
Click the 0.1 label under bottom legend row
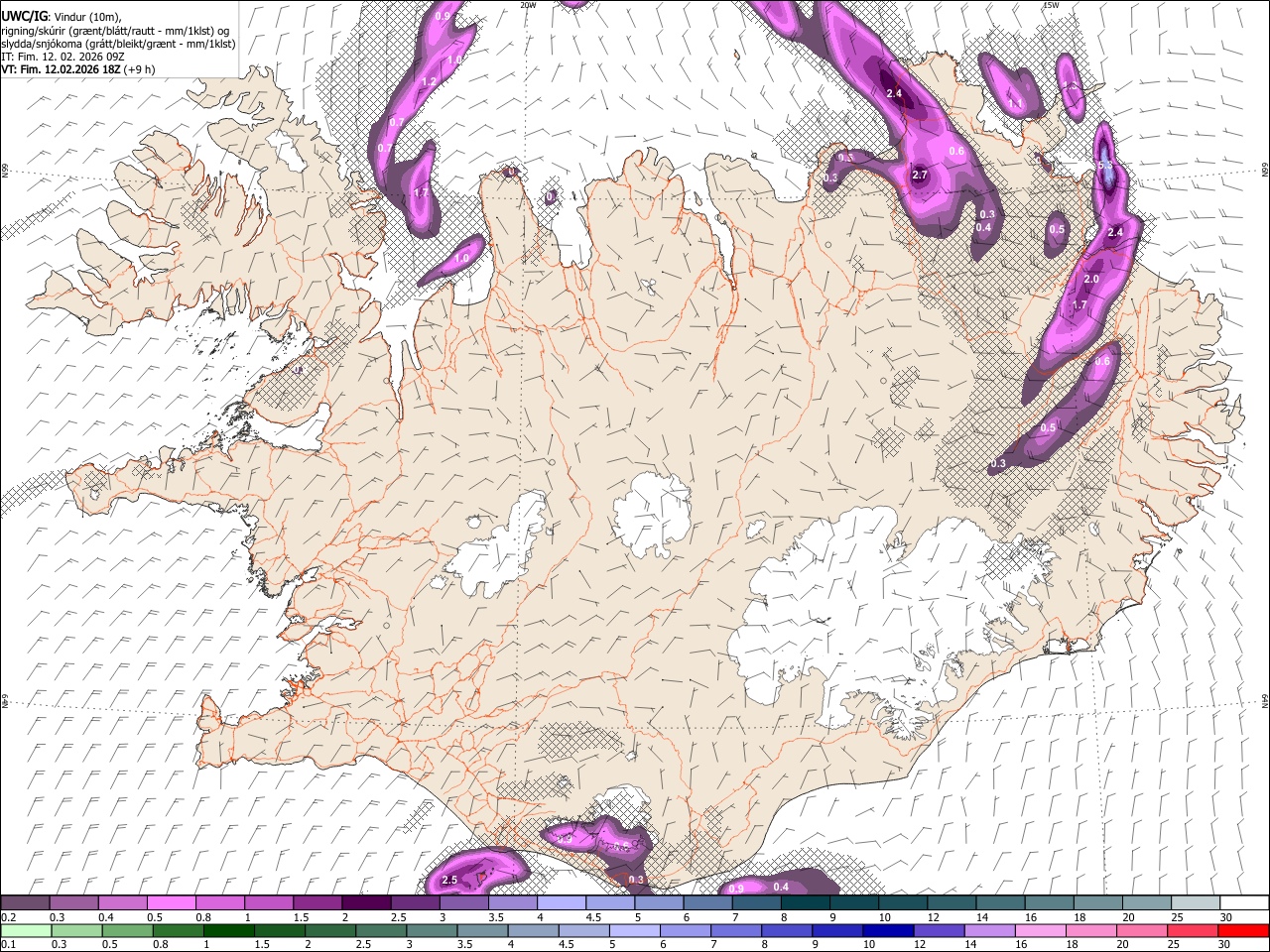coord(8,945)
